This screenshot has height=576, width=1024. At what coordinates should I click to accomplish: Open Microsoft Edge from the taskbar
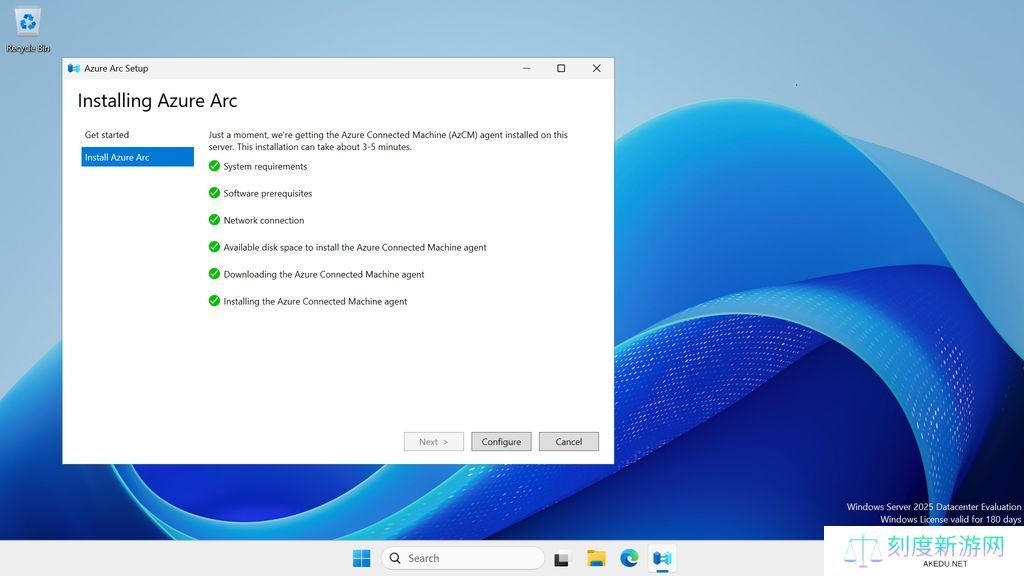point(629,558)
